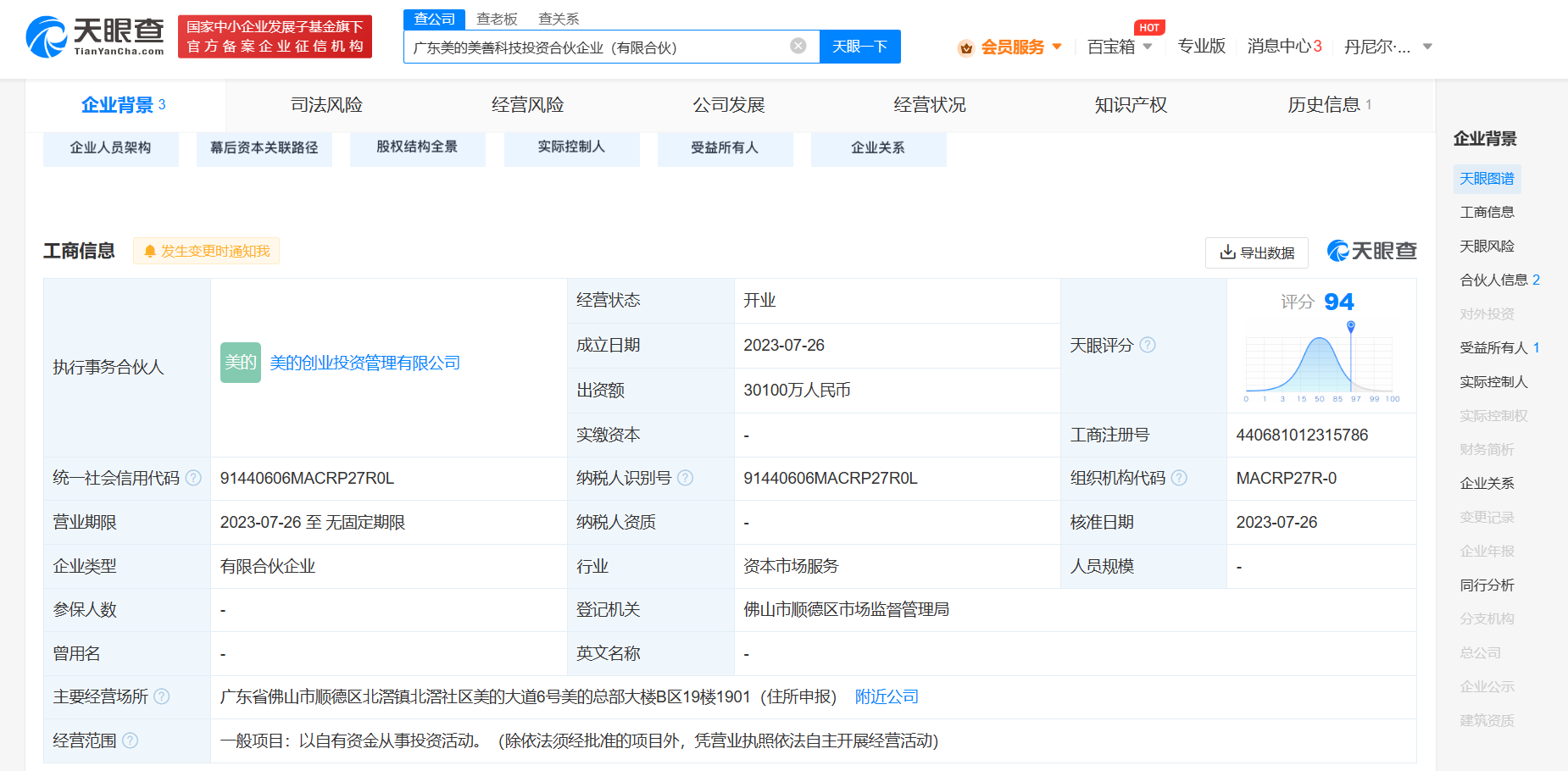Viewport: 1568px width, 771px height.
Task: Click the bell notification icon
Action: coord(150,251)
